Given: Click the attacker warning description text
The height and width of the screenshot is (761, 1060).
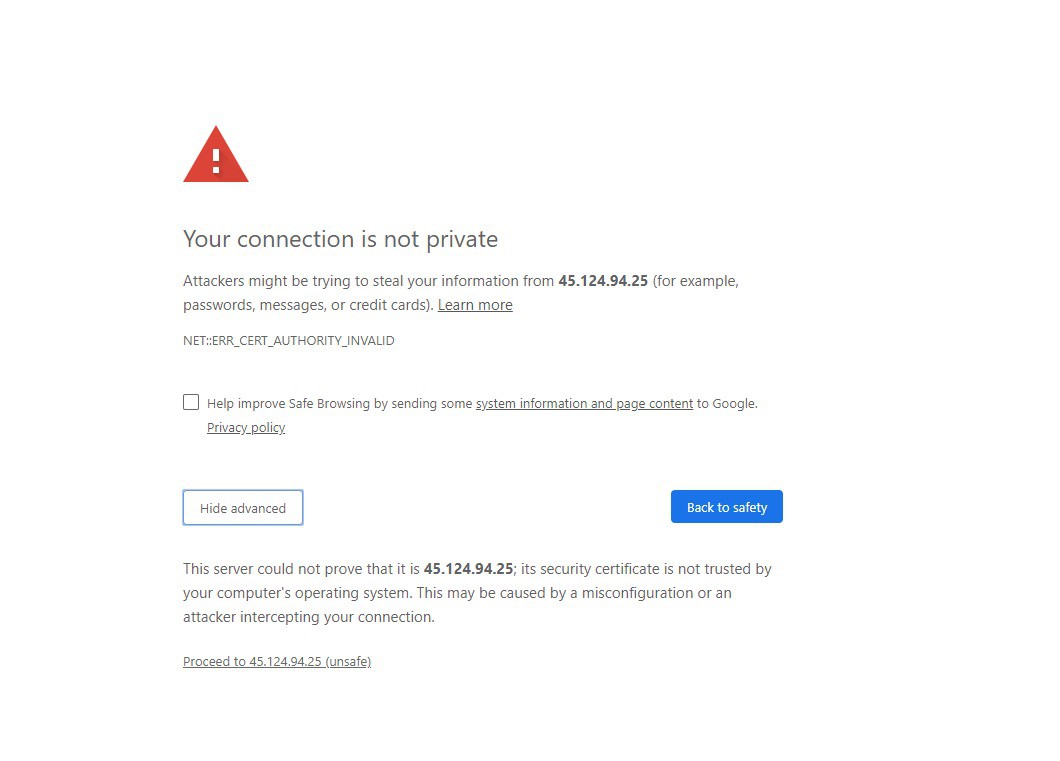Looking at the screenshot, I should 460,292.
